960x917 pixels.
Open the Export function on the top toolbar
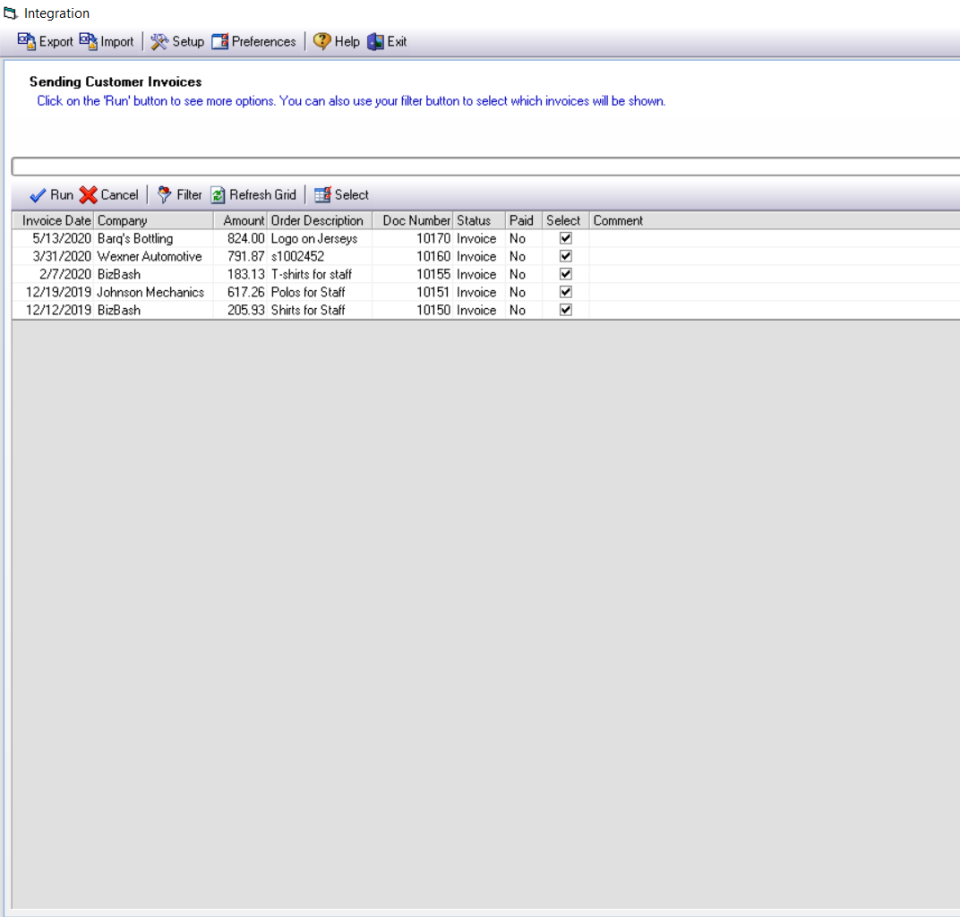pyautogui.click(x=46, y=42)
